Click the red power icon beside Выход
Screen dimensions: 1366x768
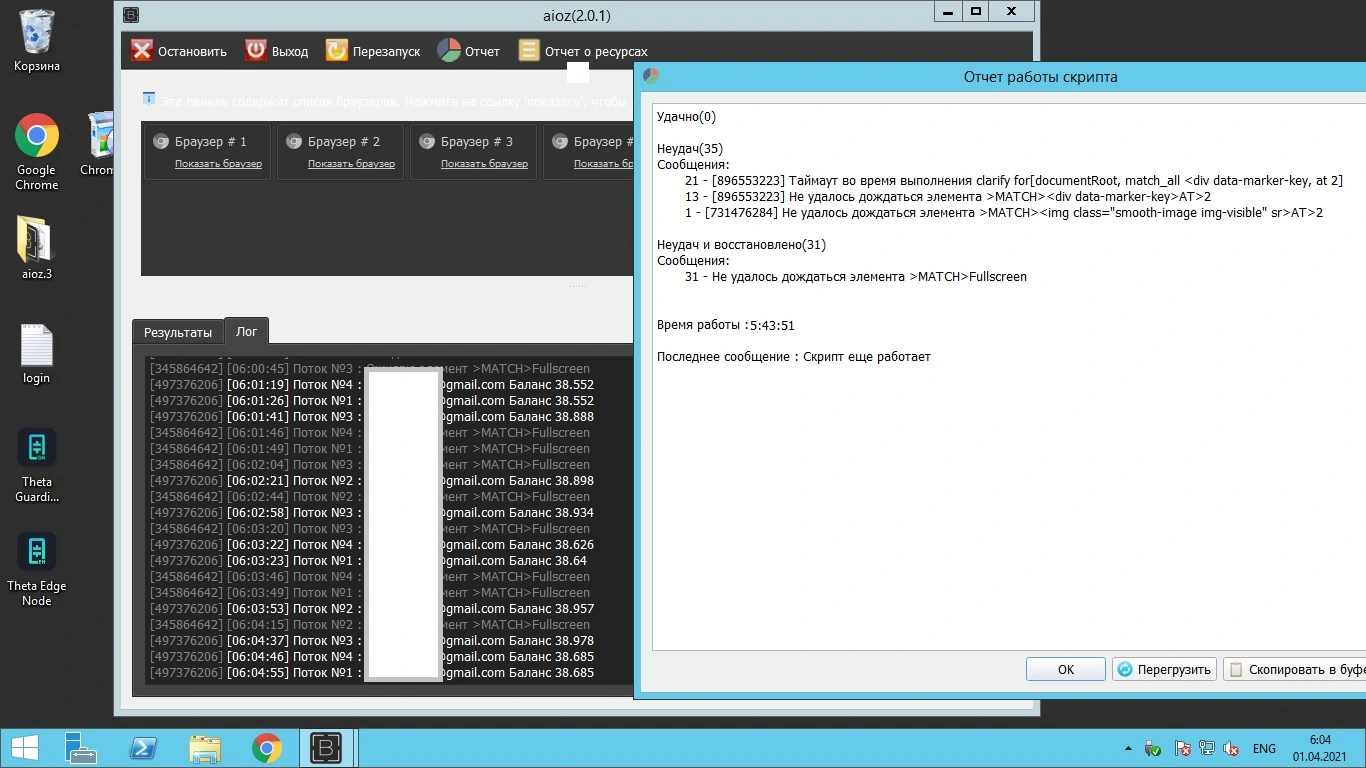tap(256, 51)
